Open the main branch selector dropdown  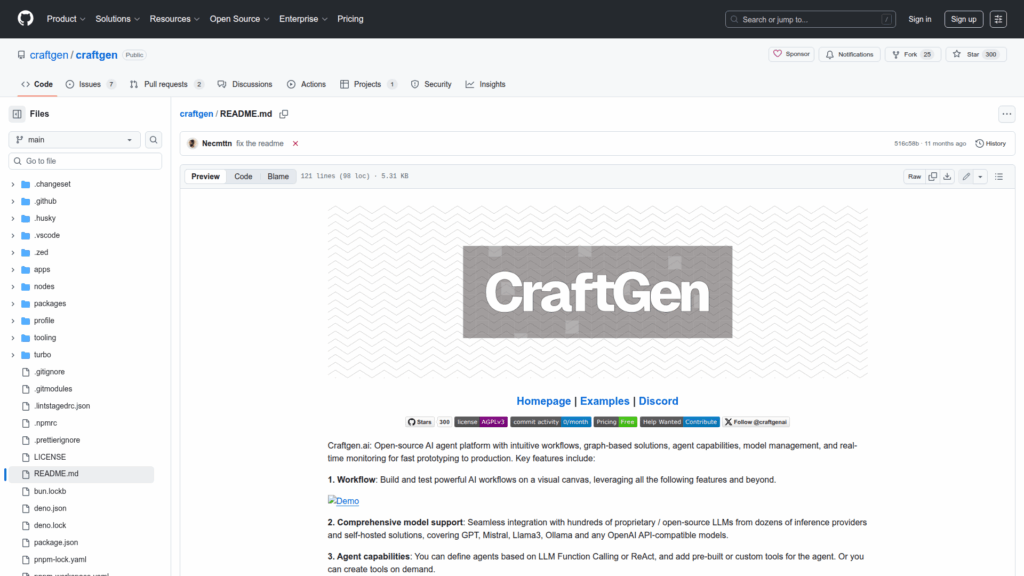75,140
